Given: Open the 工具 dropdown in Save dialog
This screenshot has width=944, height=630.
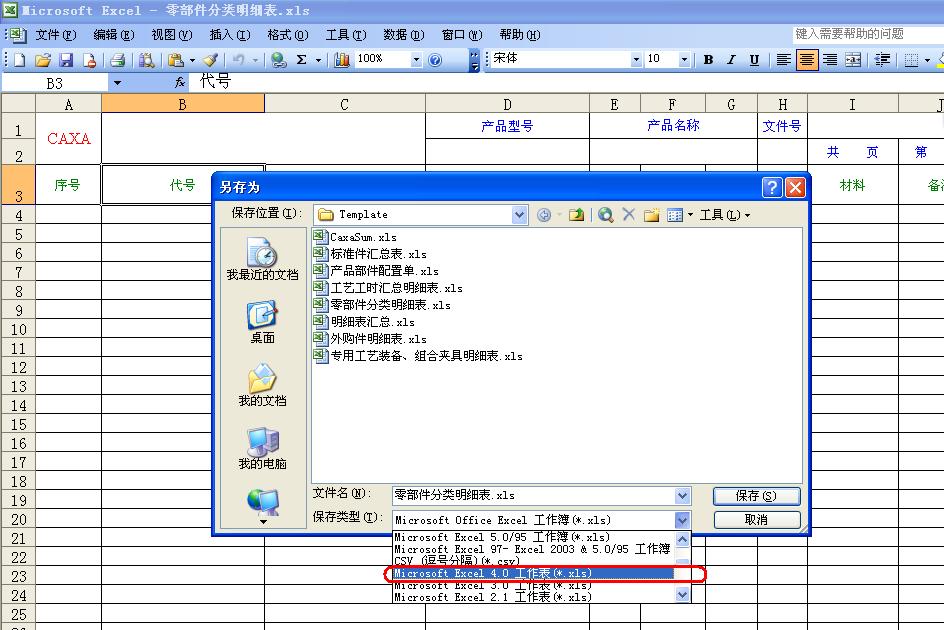Looking at the screenshot, I should pos(725,215).
